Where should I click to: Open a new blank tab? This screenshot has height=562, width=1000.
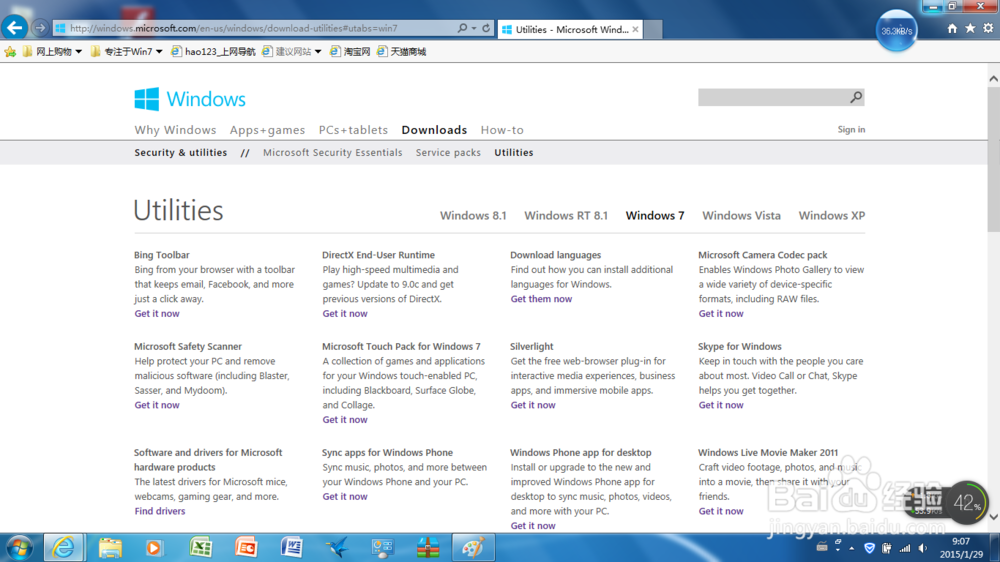(x=653, y=29)
